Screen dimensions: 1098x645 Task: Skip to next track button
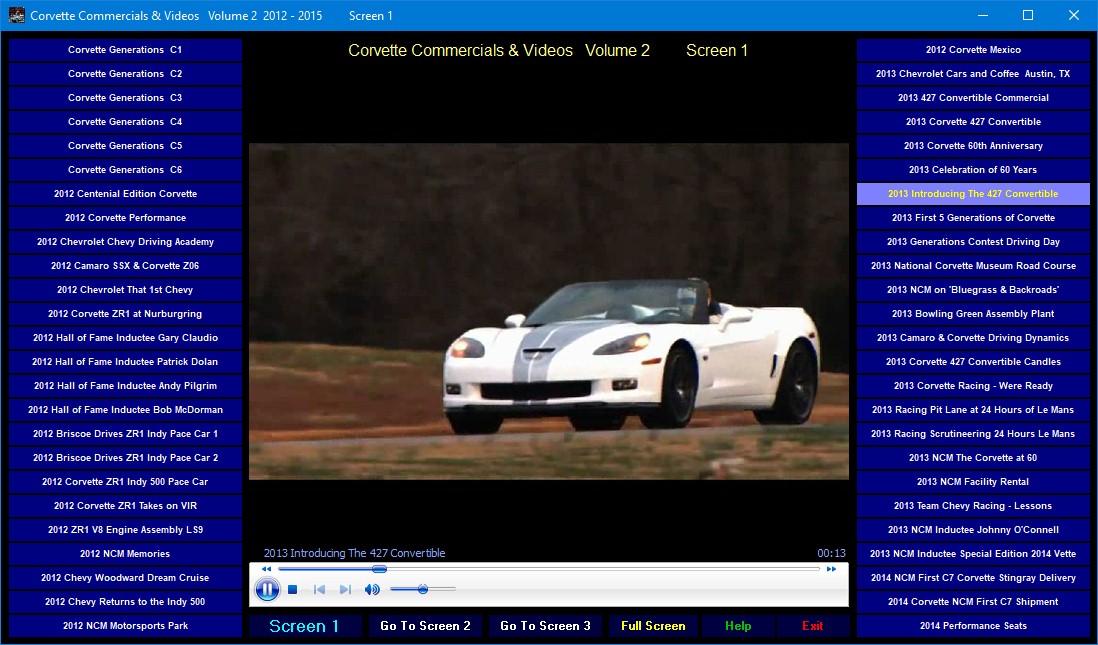pyautogui.click(x=345, y=590)
